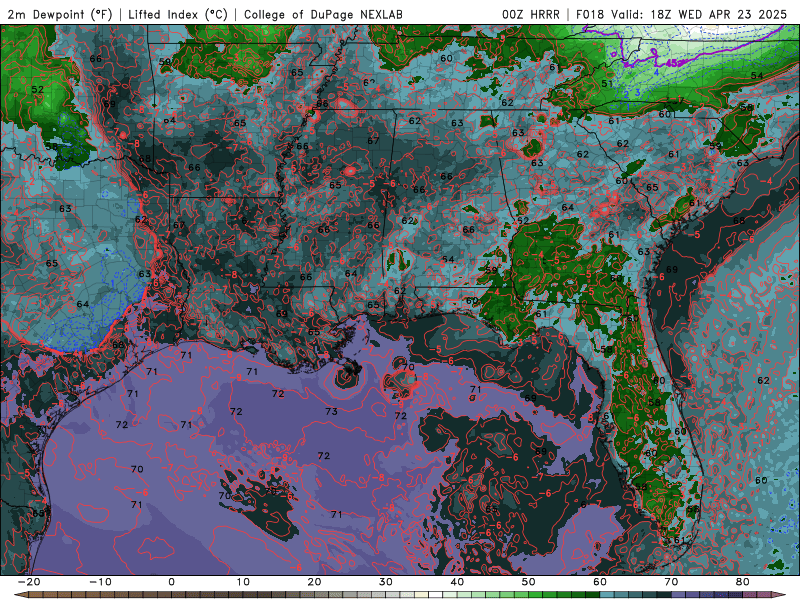Select the -20 label on the color scale
This screenshot has width=800, height=600.
29,582
